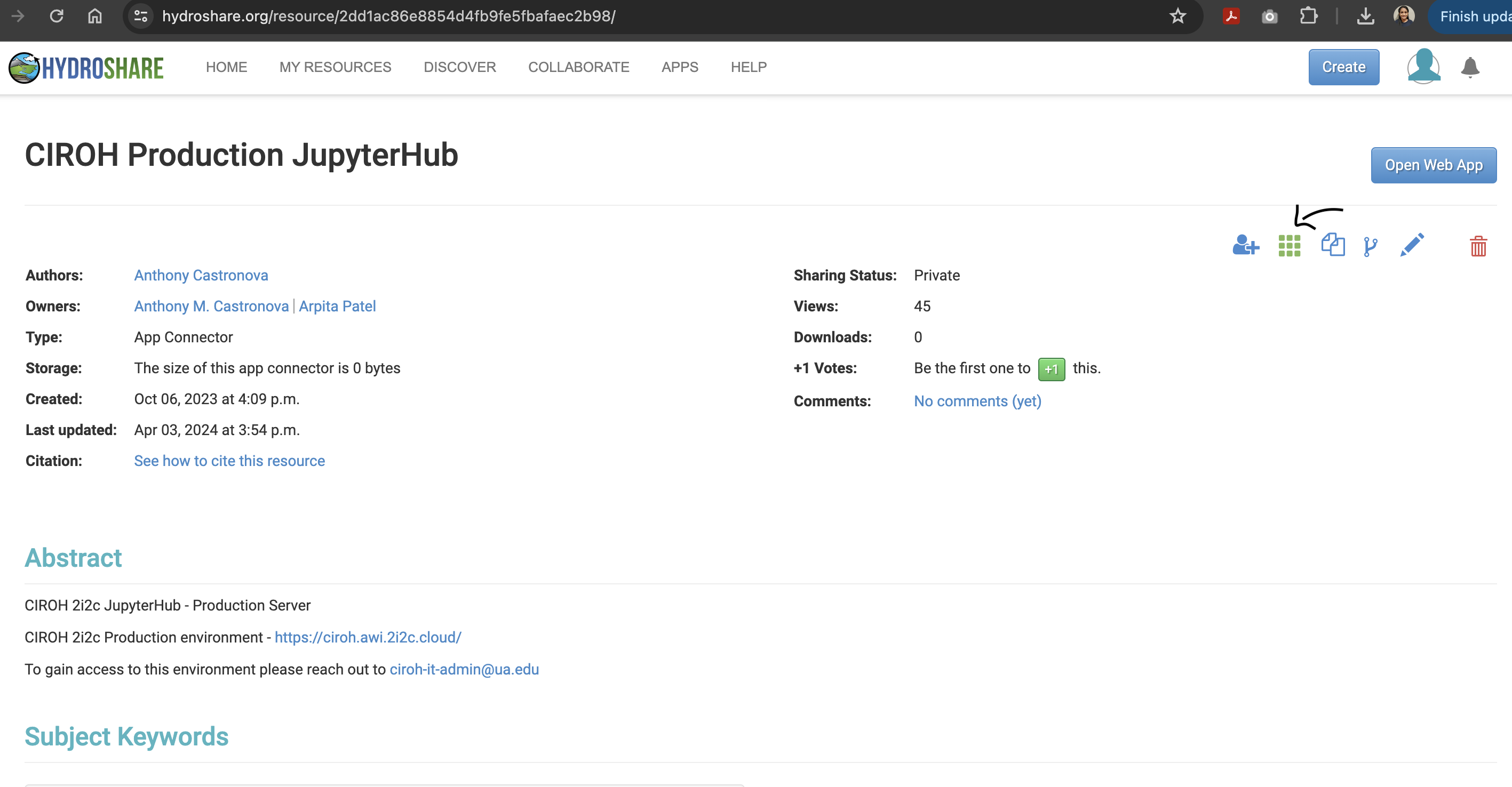This screenshot has height=787, width=1512.
Task: Delete resource with red trash icon
Action: click(1478, 246)
